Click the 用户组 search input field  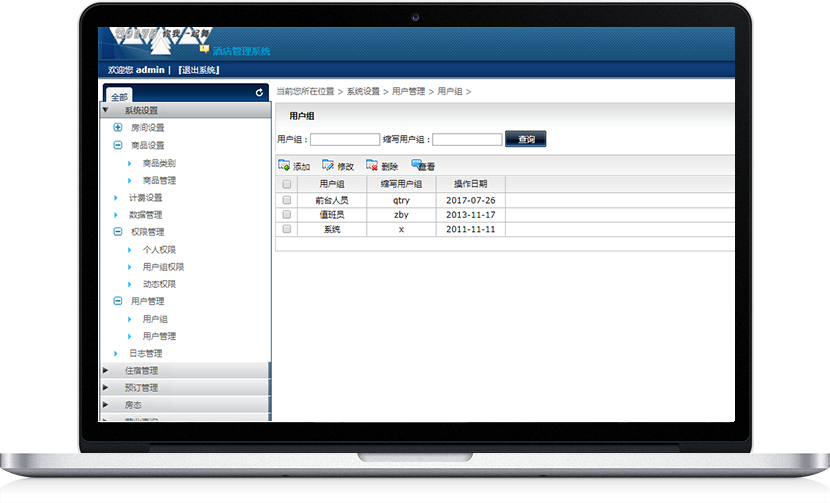[345, 140]
